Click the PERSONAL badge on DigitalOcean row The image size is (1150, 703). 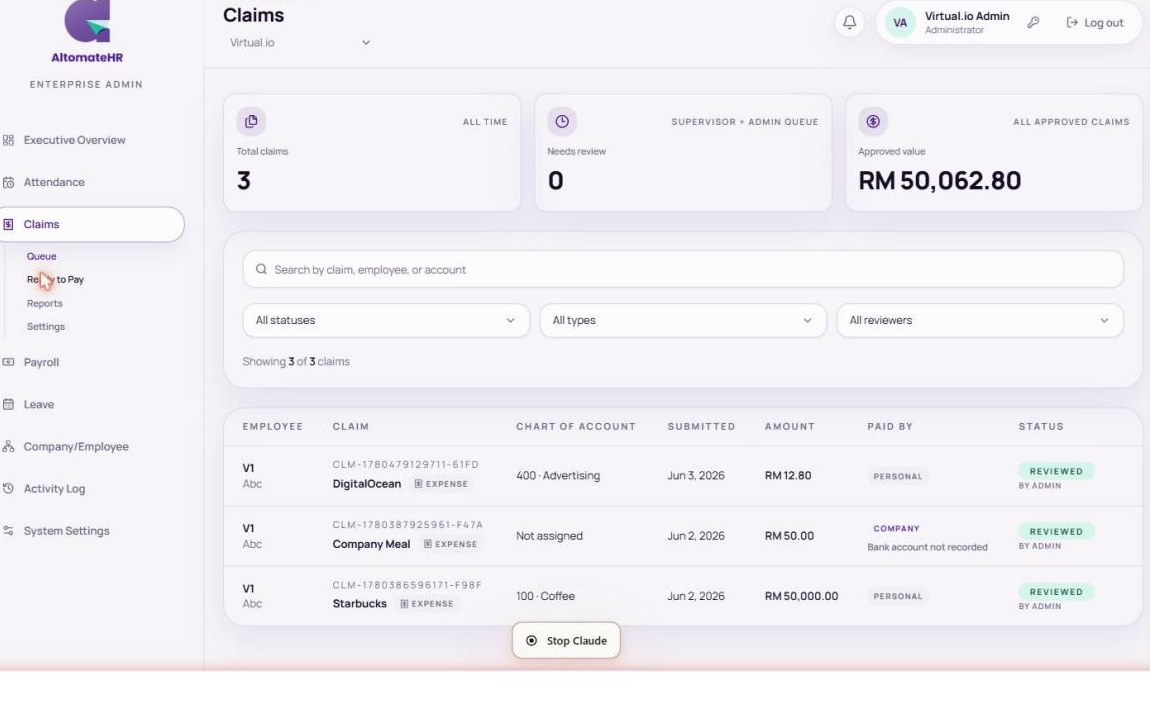[x=898, y=476]
